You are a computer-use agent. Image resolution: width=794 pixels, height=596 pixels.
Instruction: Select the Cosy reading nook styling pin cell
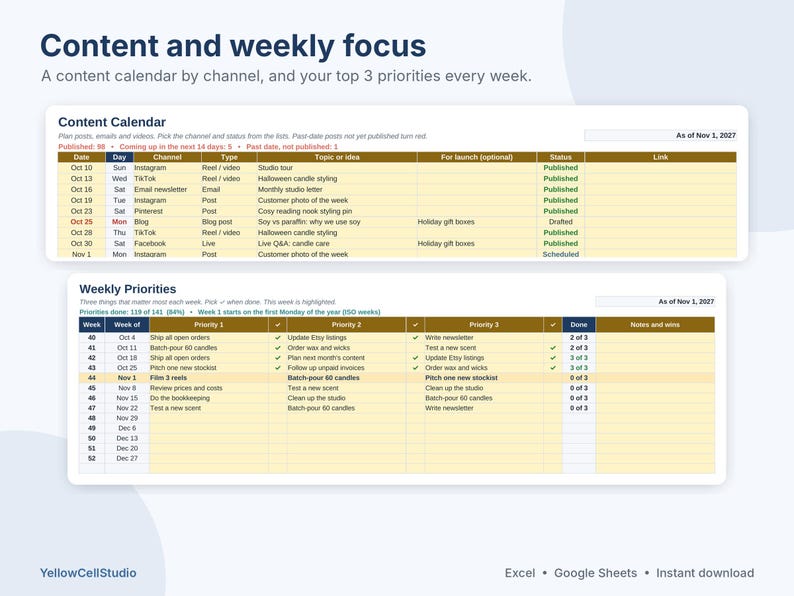tap(337, 211)
